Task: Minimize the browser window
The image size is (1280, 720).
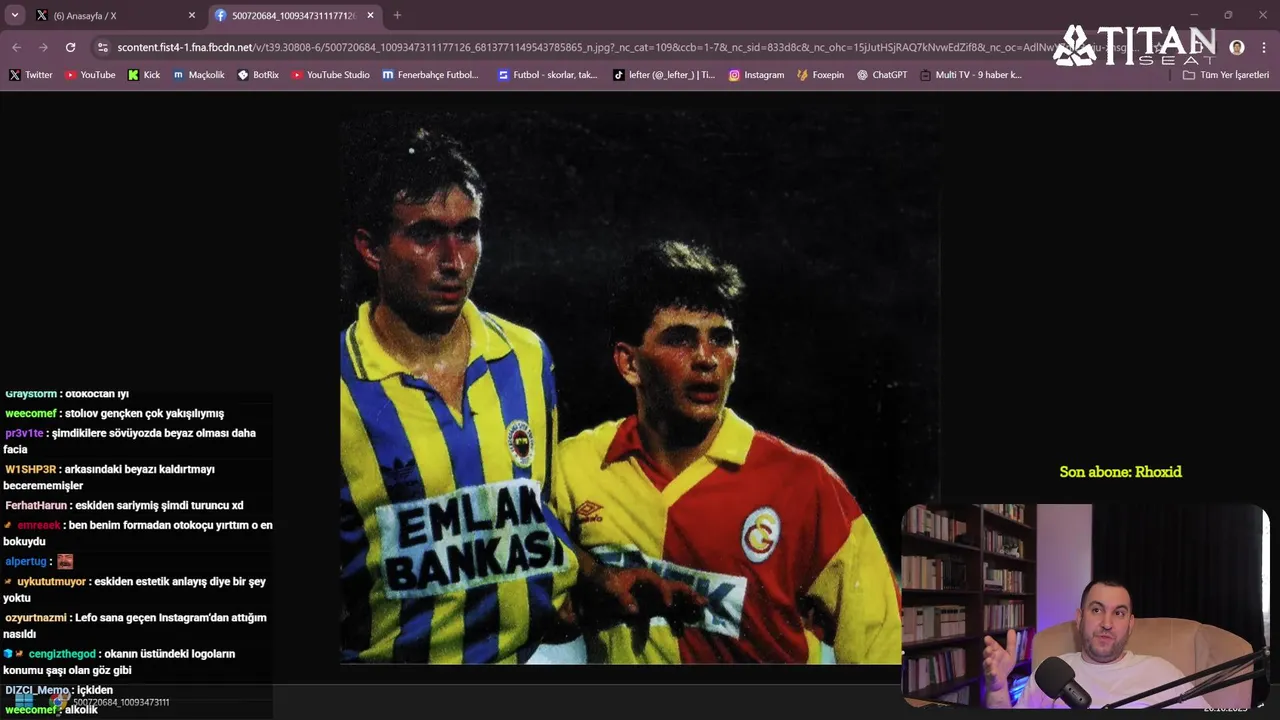Action: tap(1193, 15)
